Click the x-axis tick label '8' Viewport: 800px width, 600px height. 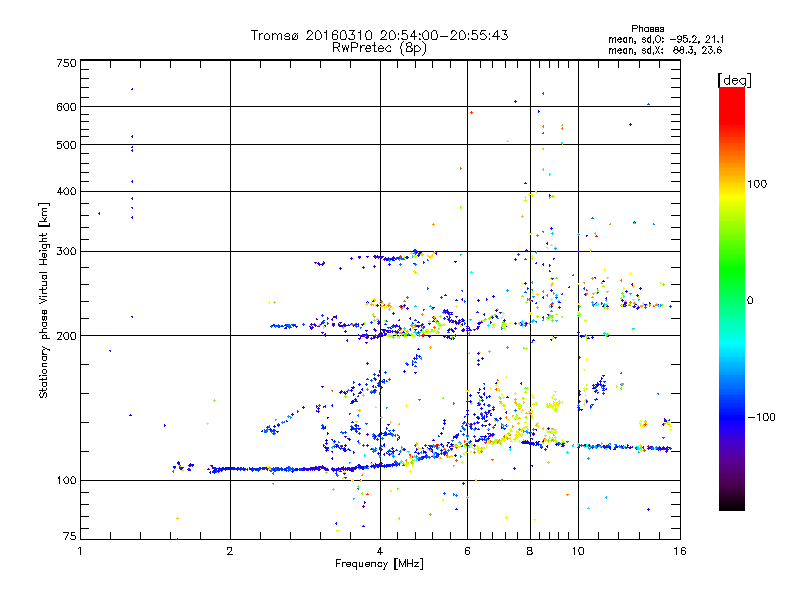[530, 551]
